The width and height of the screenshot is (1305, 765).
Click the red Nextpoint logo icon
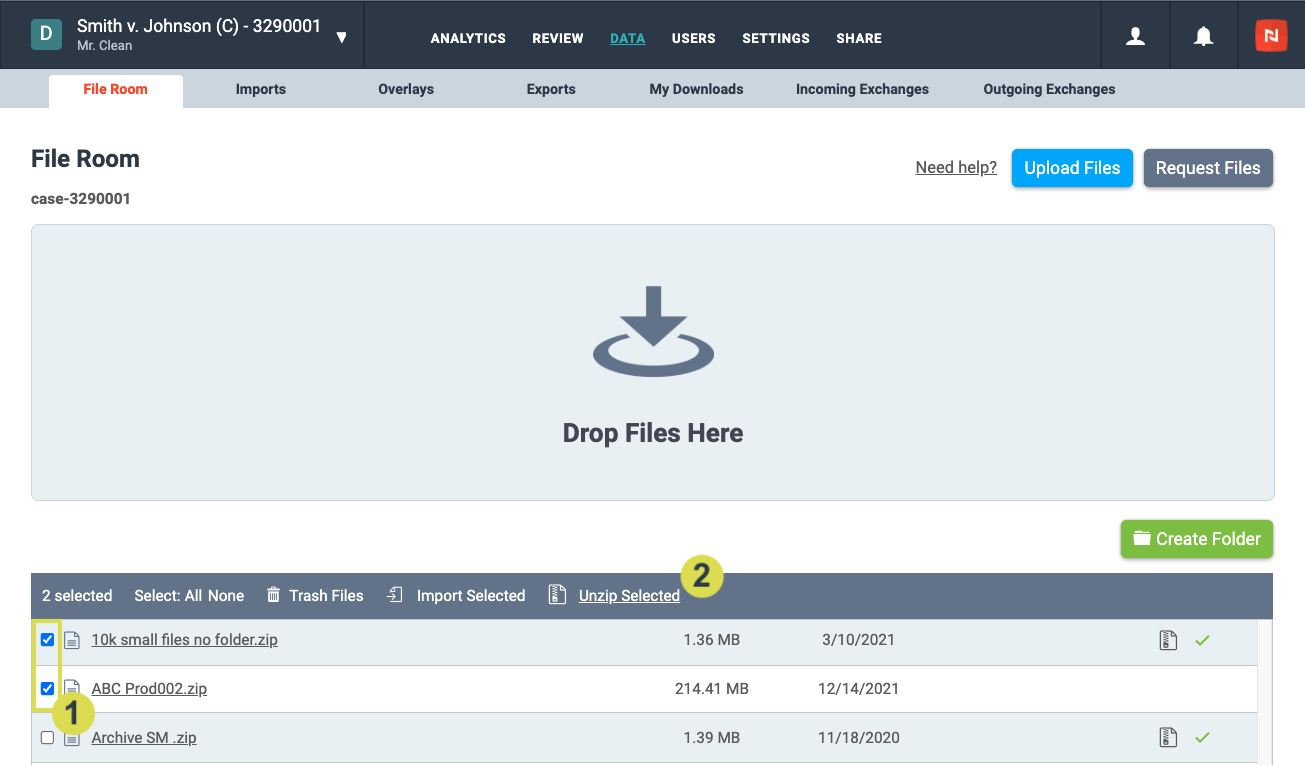(1271, 36)
